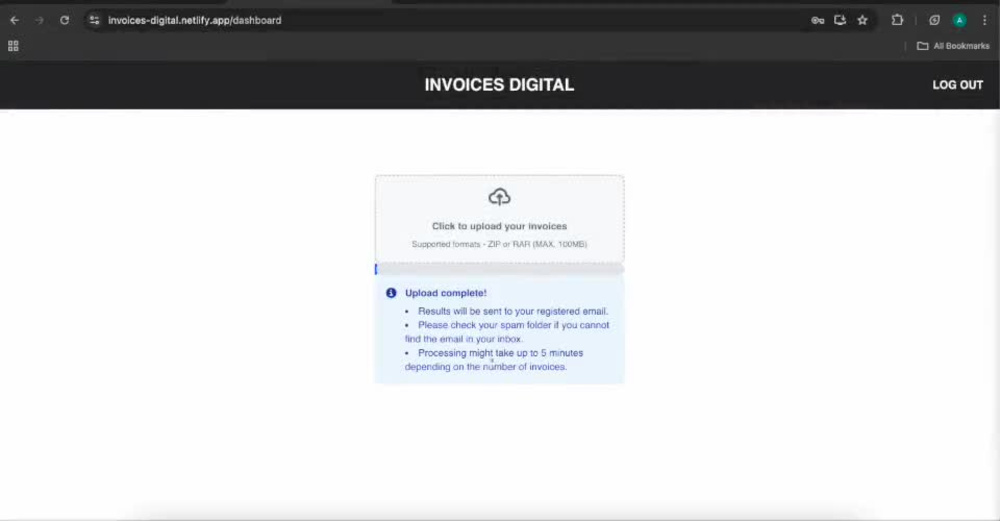Click the media control icon beside profile avatar
This screenshot has height=521, width=1000.
934,20
